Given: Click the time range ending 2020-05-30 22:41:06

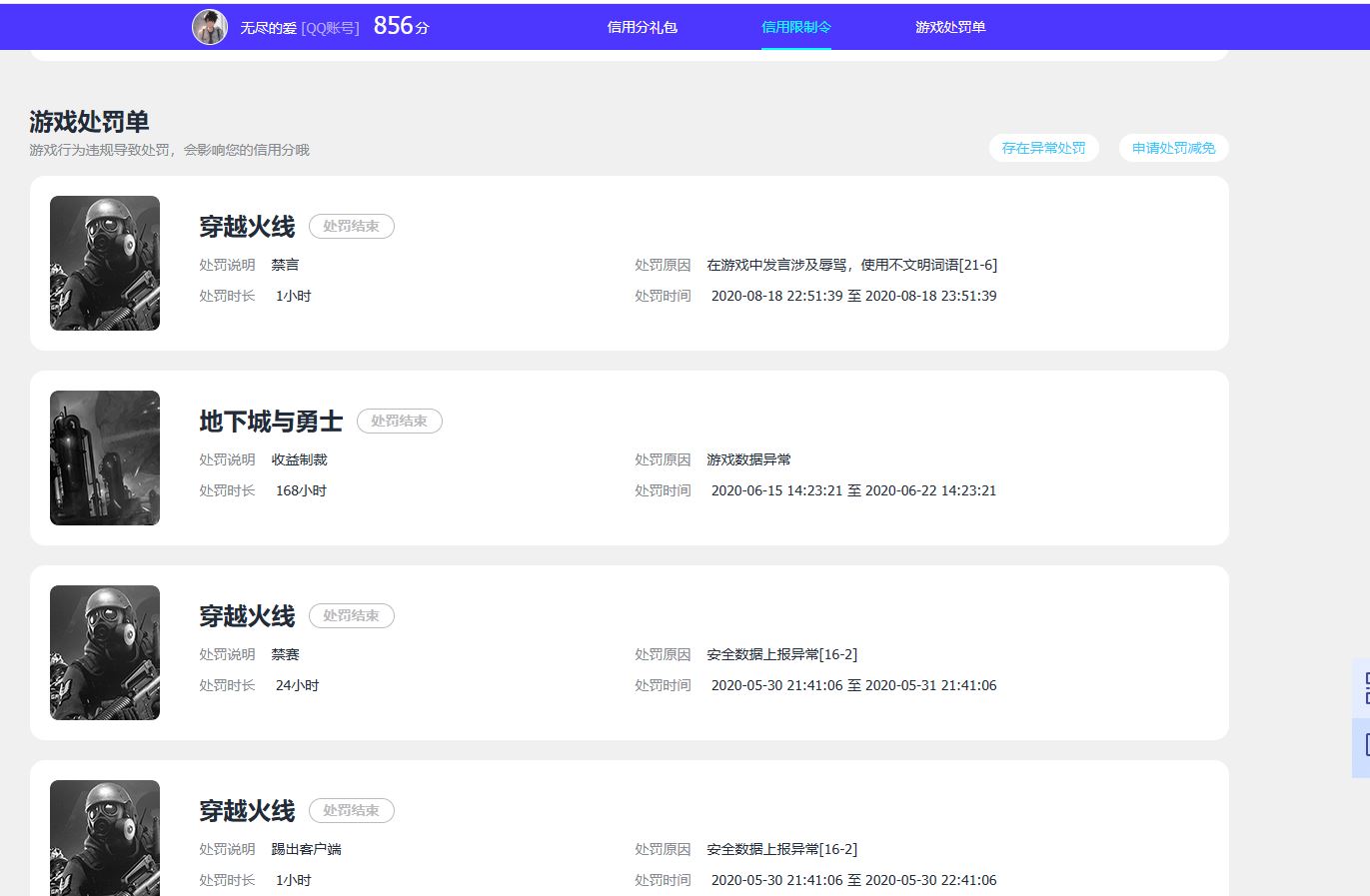Looking at the screenshot, I should (x=853, y=880).
